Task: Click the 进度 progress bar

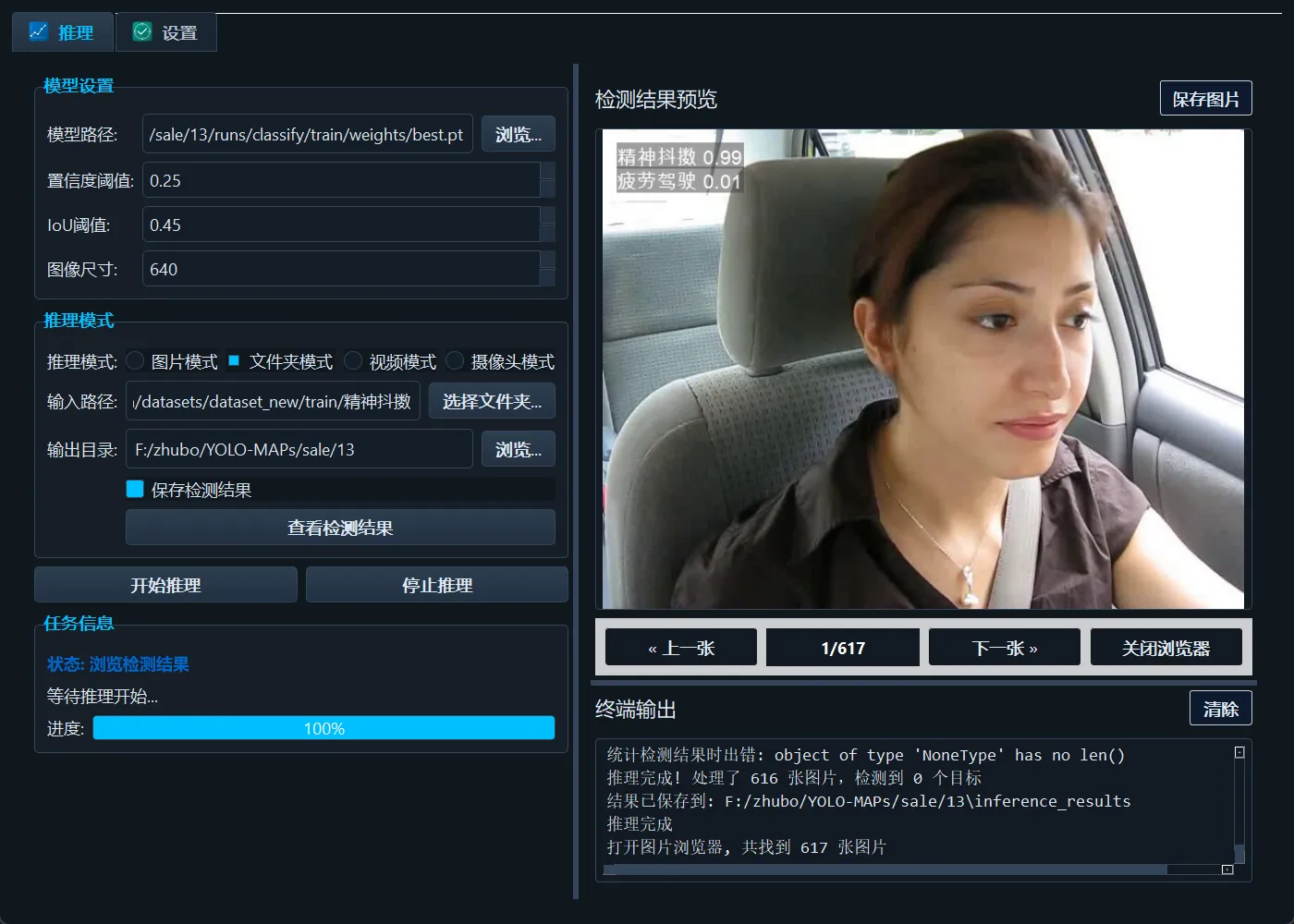Action: coord(323,728)
